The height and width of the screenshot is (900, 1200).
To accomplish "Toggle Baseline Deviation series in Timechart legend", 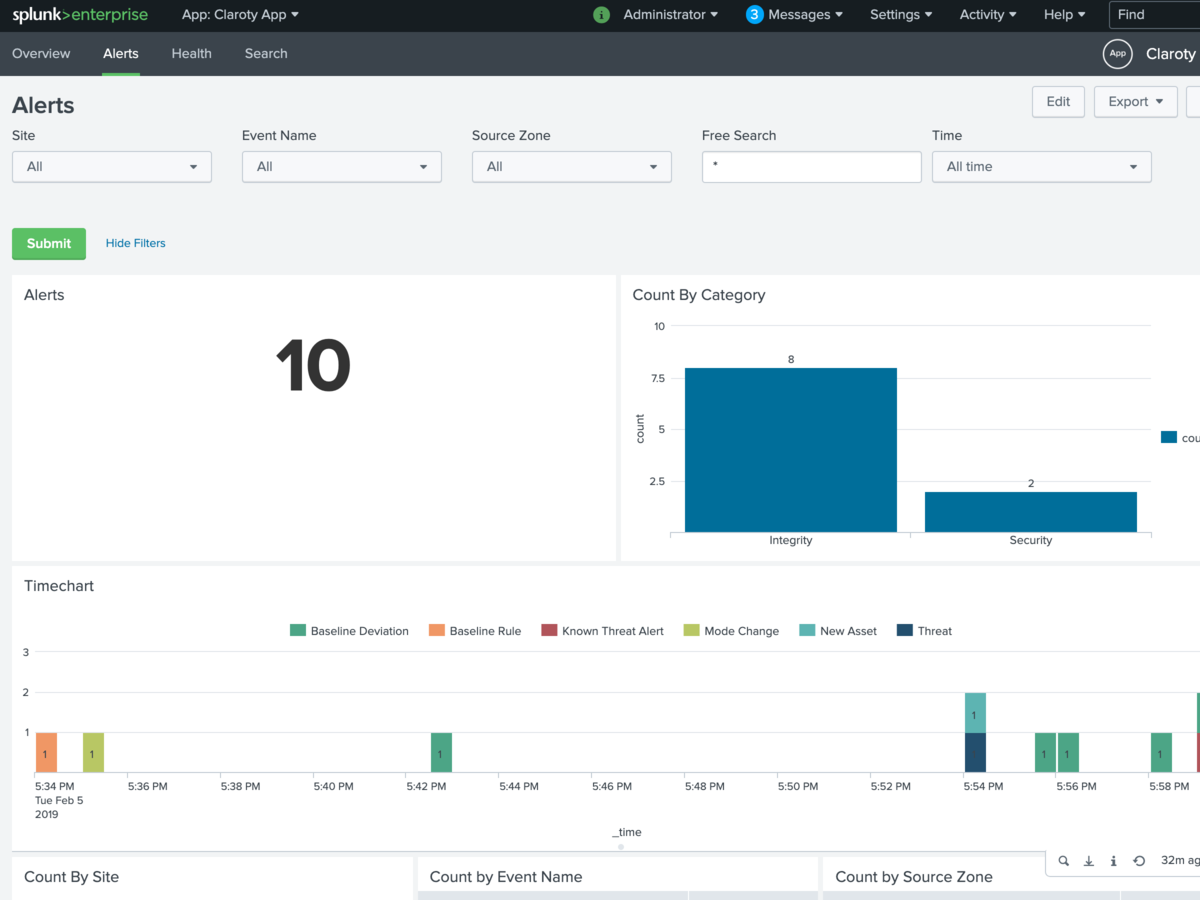I will (349, 631).
